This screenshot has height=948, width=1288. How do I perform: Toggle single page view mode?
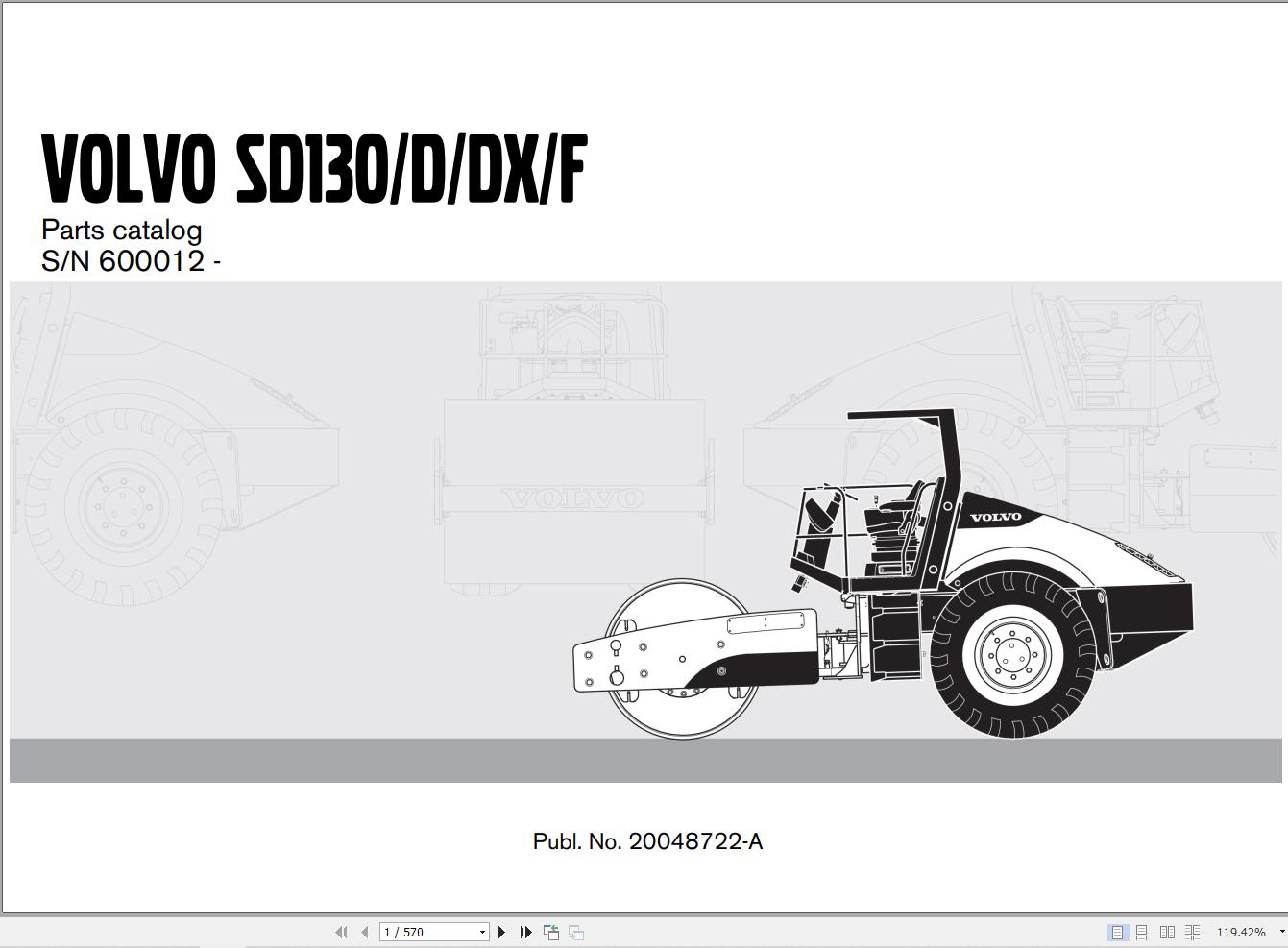pyautogui.click(x=1117, y=932)
